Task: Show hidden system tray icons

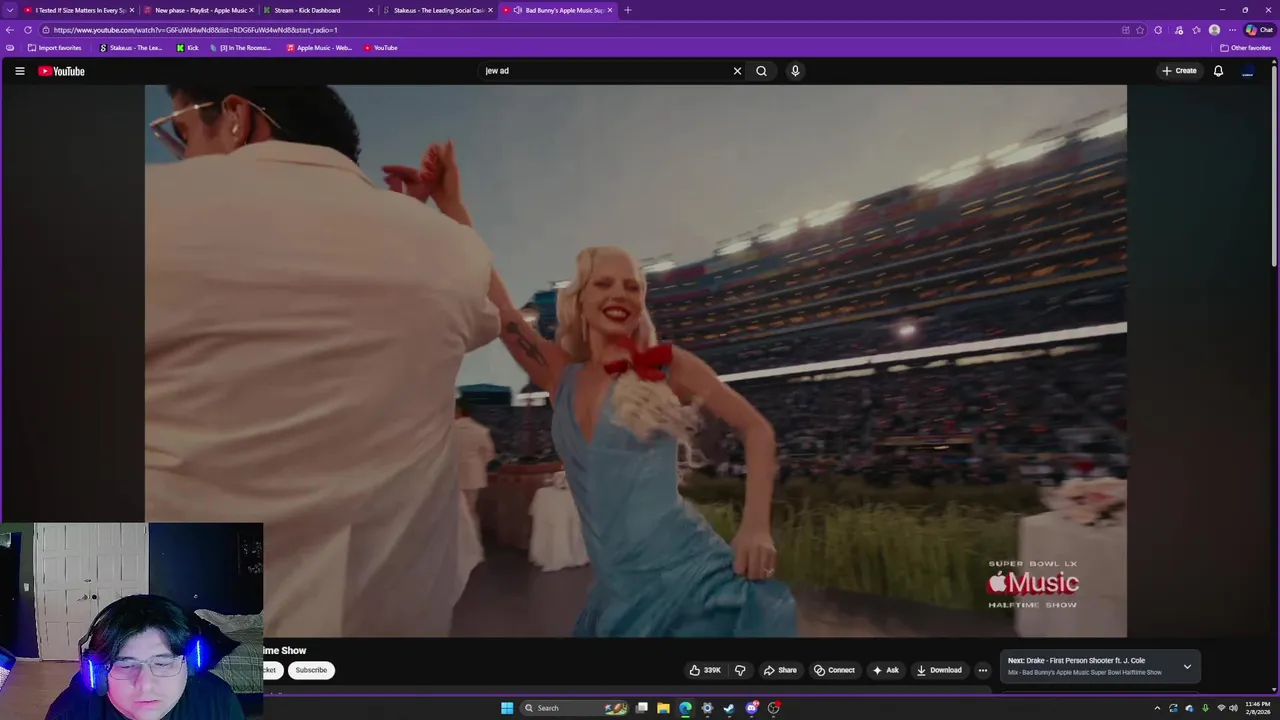Action: [x=1158, y=708]
